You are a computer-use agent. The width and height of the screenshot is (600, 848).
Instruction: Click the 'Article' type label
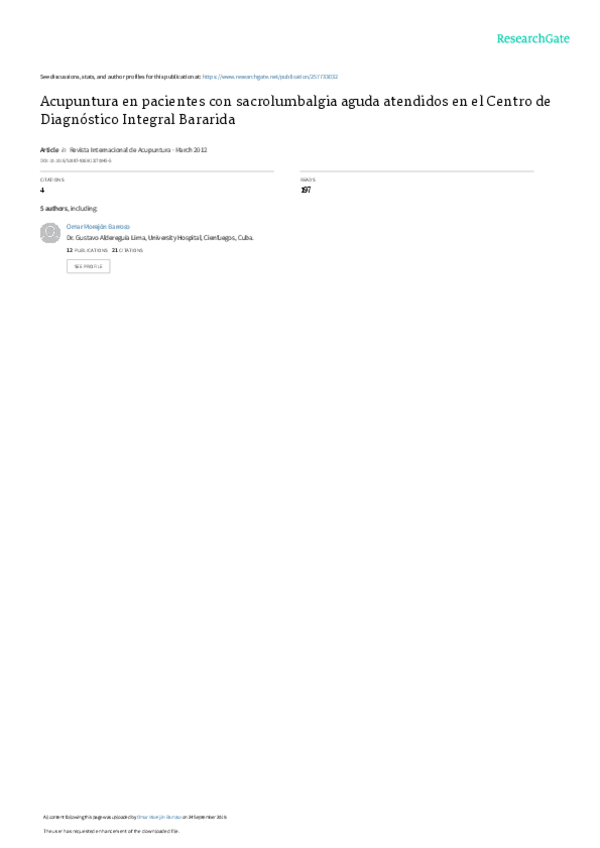click(x=49, y=150)
